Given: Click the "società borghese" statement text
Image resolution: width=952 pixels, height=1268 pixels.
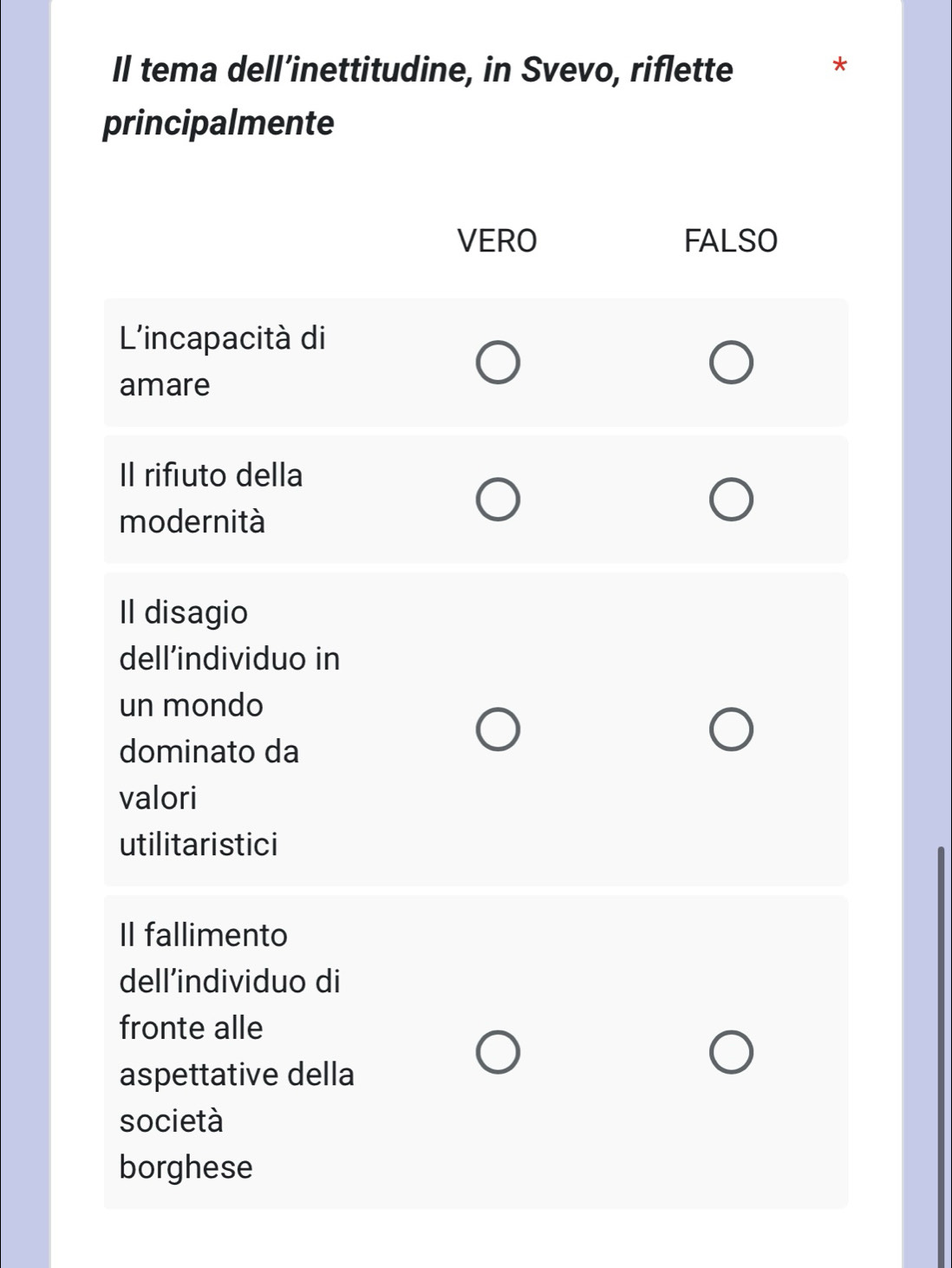Looking at the screenshot, I should (x=186, y=1144).
